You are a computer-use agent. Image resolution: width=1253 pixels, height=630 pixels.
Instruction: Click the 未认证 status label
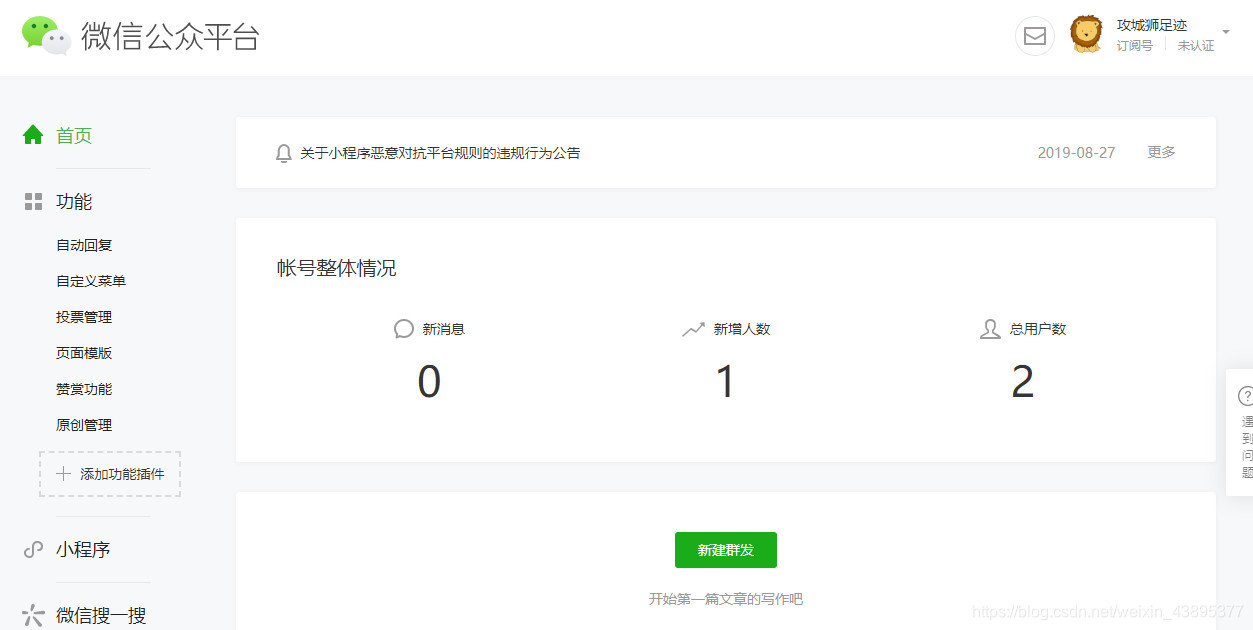tap(1196, 46)
